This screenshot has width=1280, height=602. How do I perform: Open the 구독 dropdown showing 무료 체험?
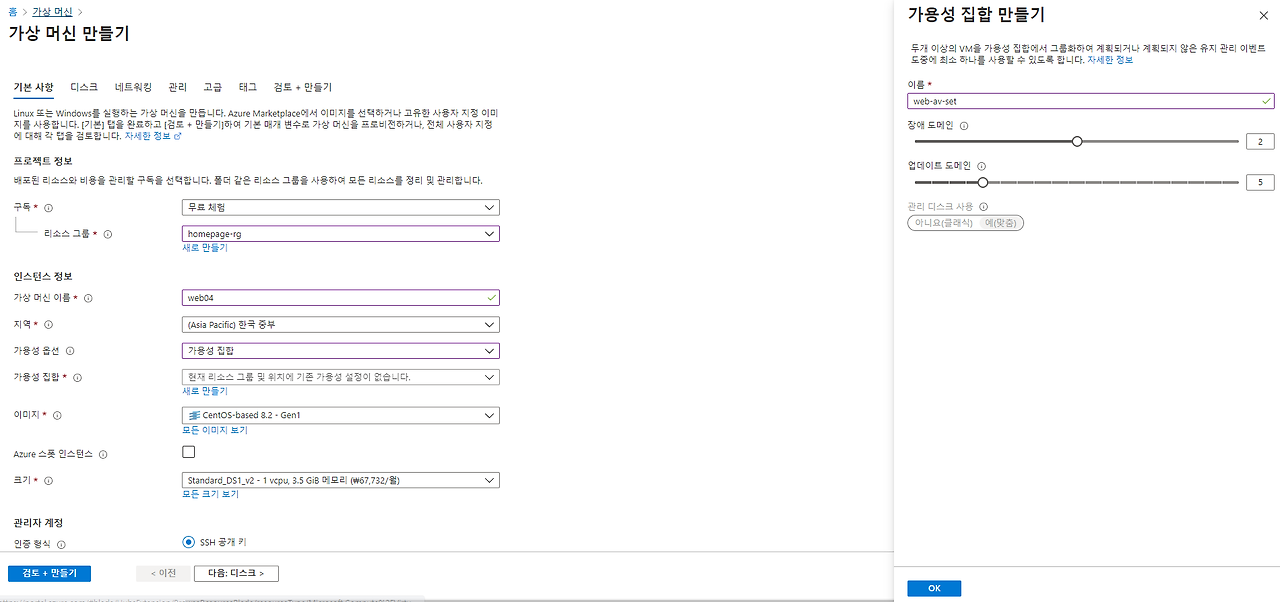coord(341,207)
